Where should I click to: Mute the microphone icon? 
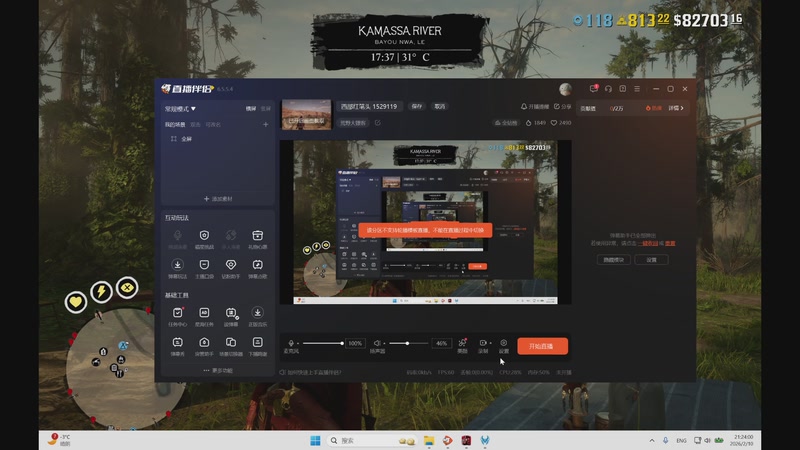(x=291, y=343)
